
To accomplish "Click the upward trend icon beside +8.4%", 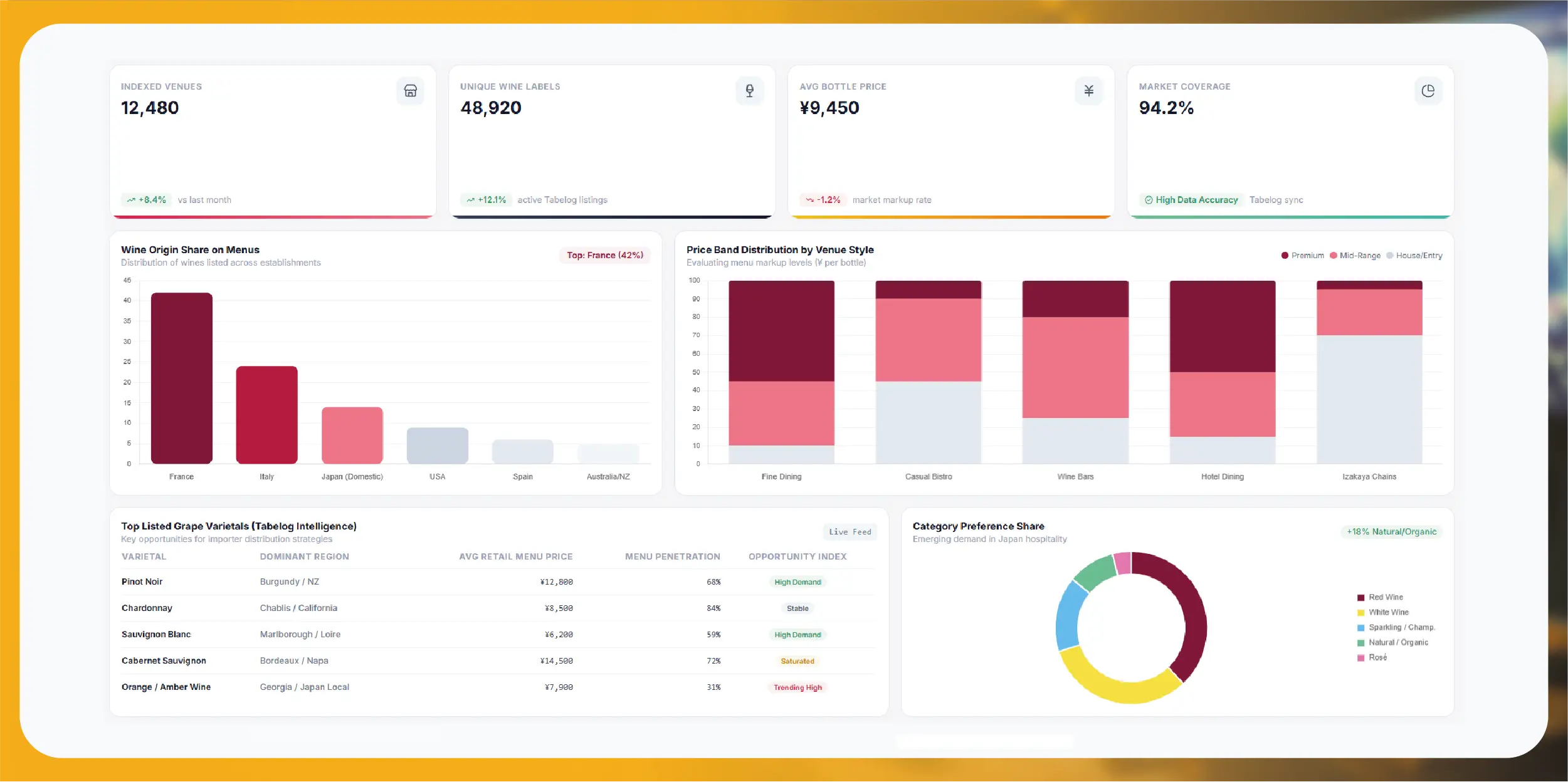I will pos(131,201).
